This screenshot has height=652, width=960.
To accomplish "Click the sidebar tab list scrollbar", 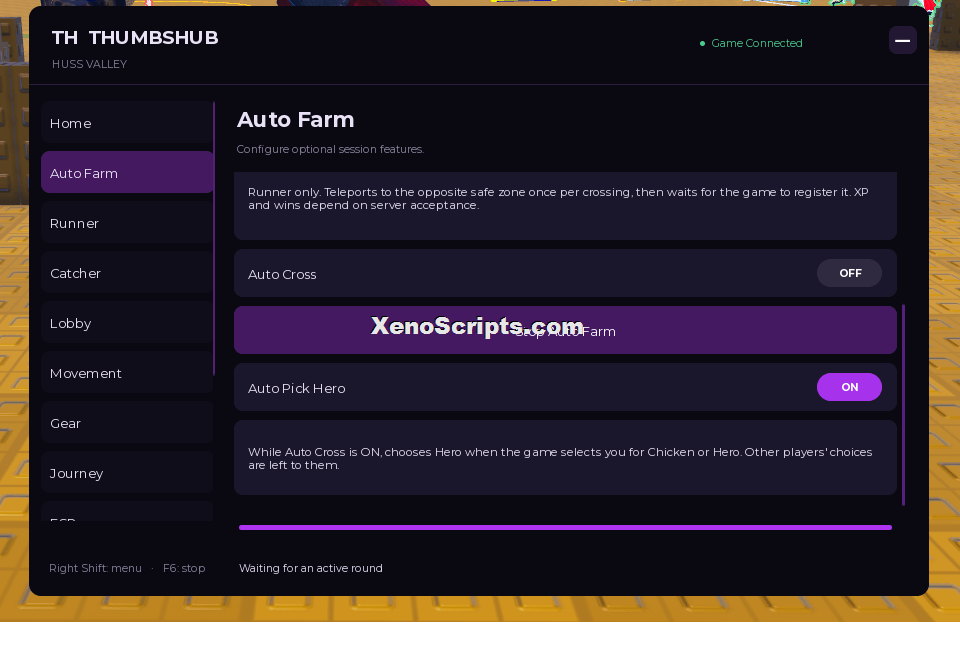I will [x=214, y=238].
